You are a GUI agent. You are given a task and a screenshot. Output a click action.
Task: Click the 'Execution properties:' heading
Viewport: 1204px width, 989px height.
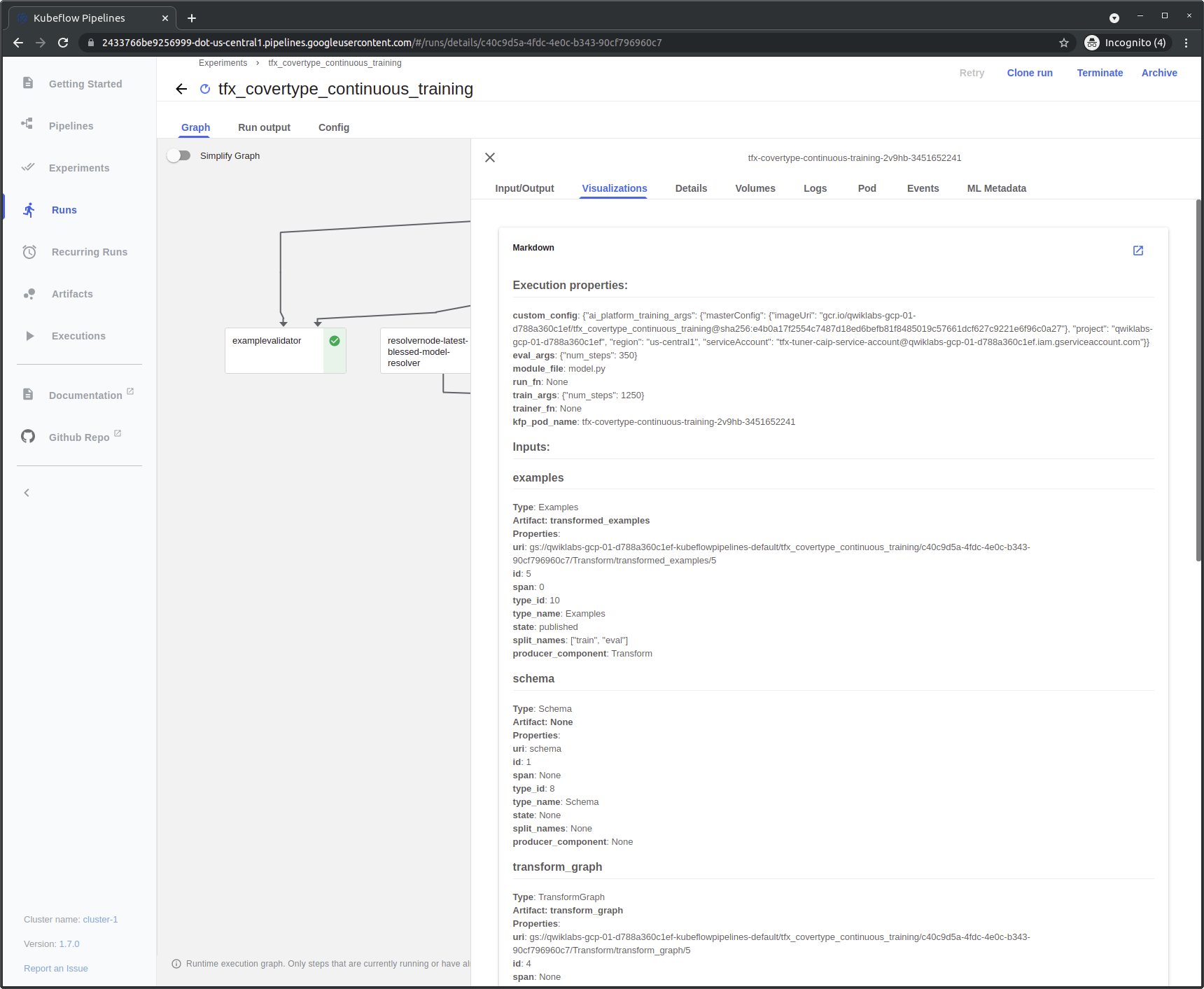pos(570,286)
